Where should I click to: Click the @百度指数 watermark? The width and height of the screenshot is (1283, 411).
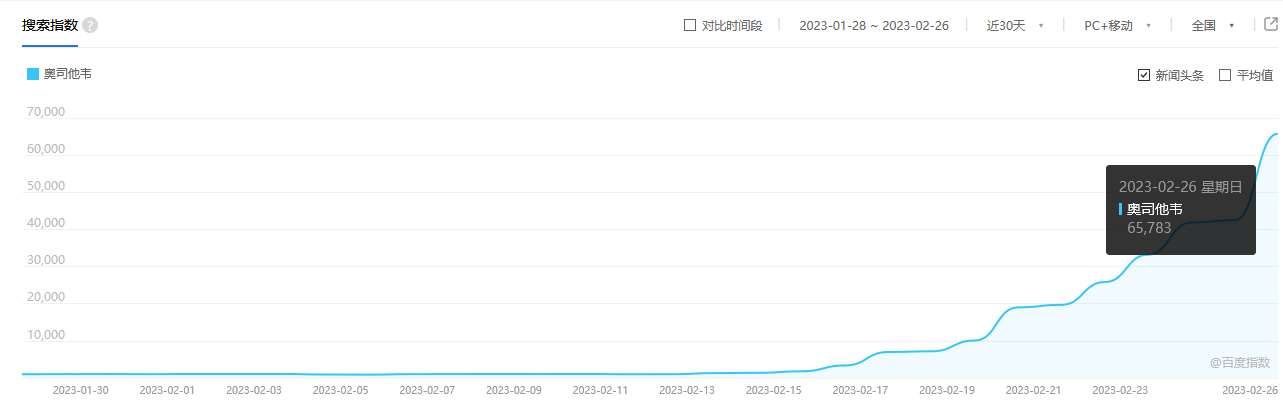(1239, 363)
